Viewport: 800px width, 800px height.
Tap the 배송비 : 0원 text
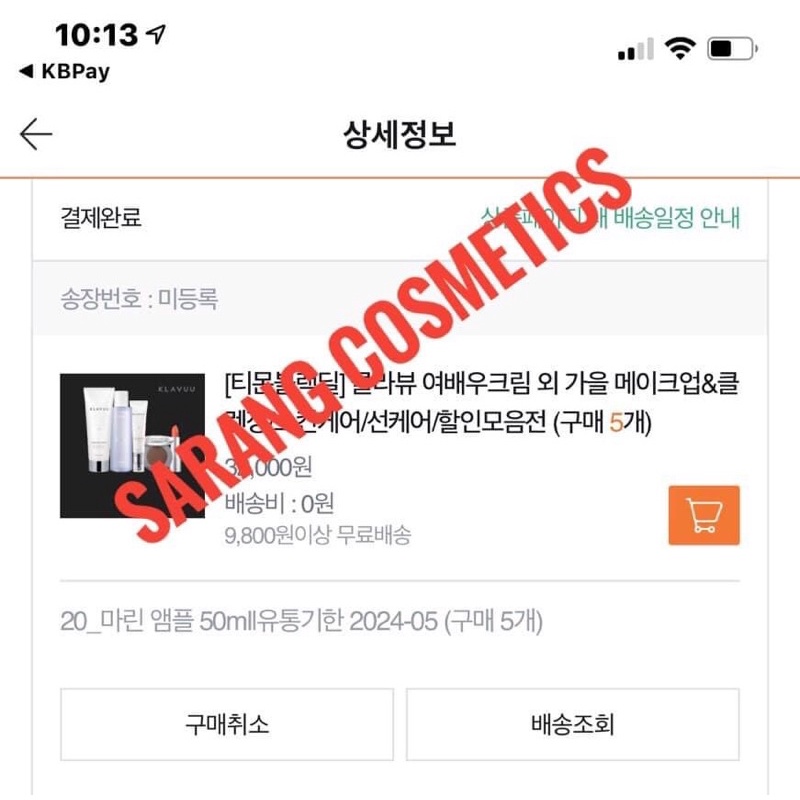pyautogui.click(x=279, y=504)
